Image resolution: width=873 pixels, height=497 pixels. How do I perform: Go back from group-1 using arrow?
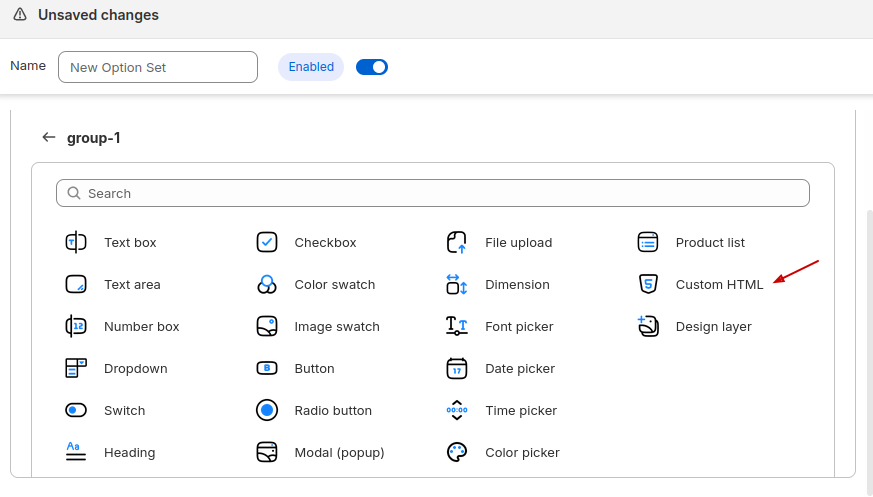point(49,137)
